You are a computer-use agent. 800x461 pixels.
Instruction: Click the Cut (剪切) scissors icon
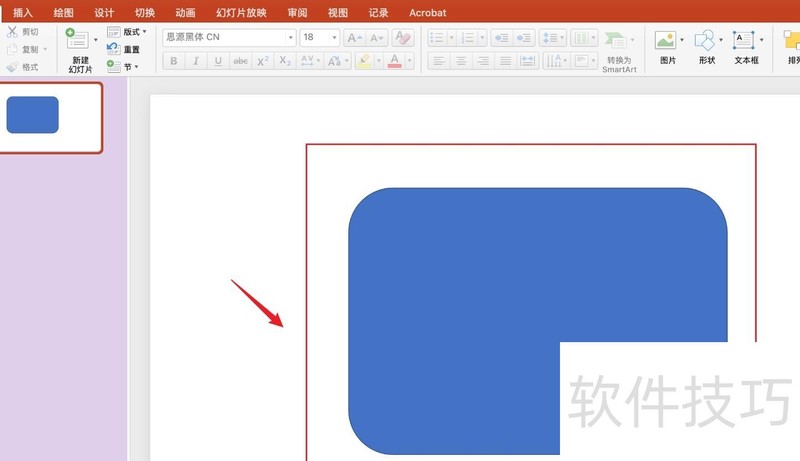[12, 32]
